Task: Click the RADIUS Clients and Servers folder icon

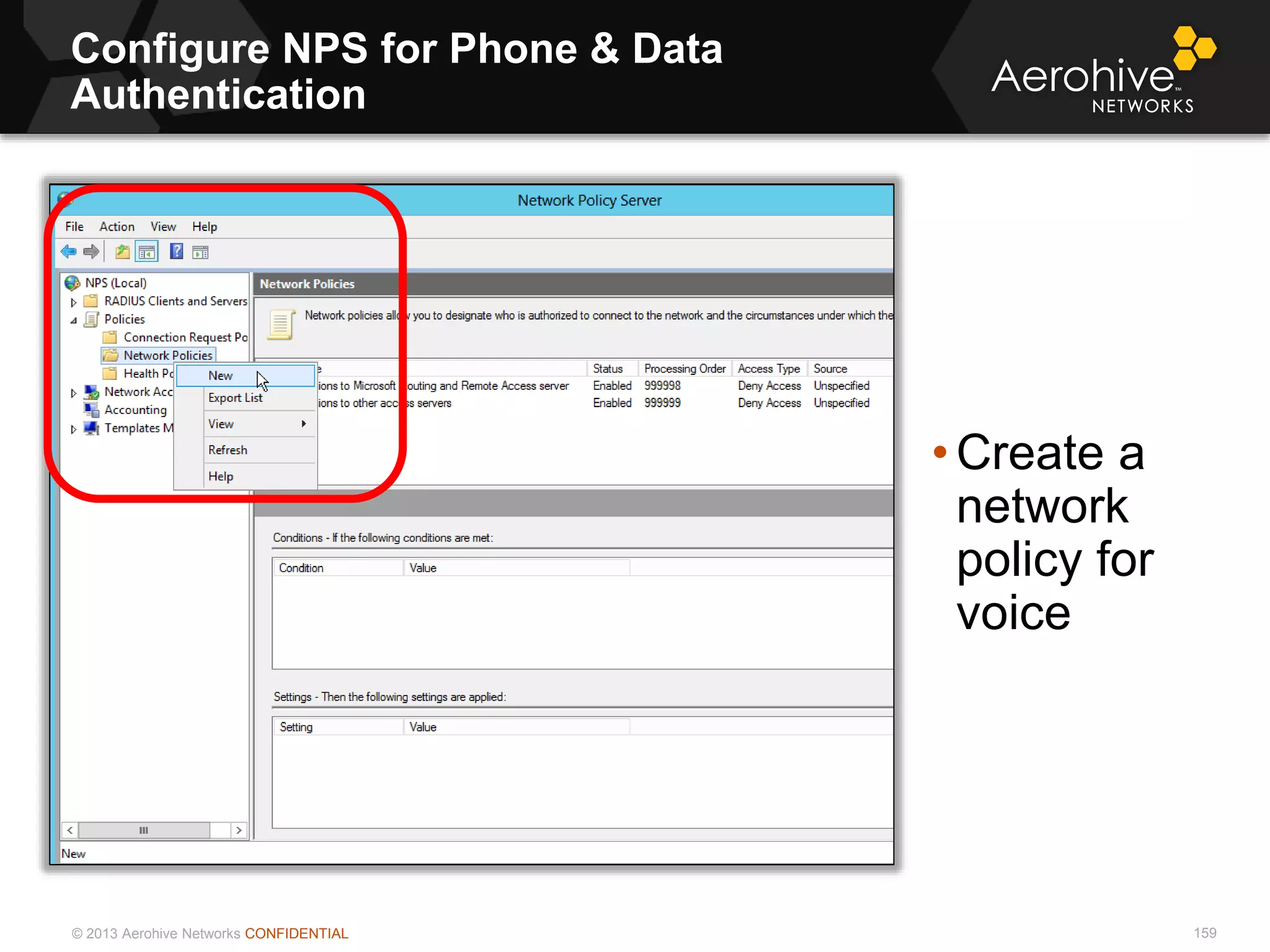Action: (91, 301)
